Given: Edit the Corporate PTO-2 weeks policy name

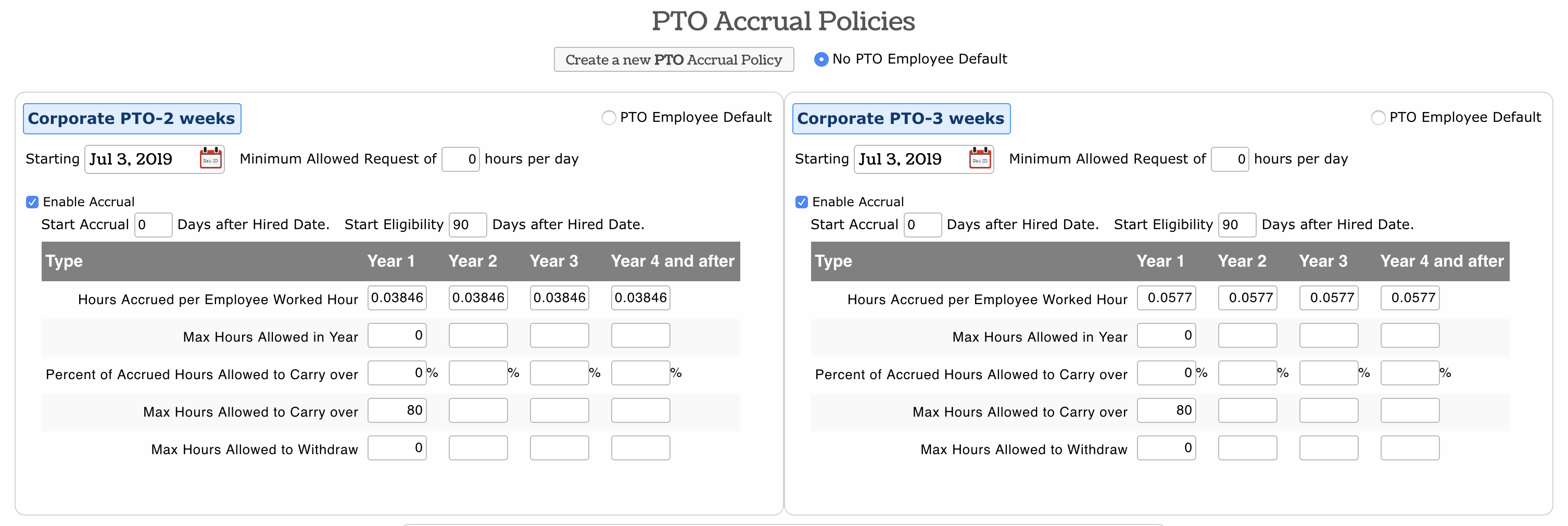Looking at the screenshot, I should point(132,119).
